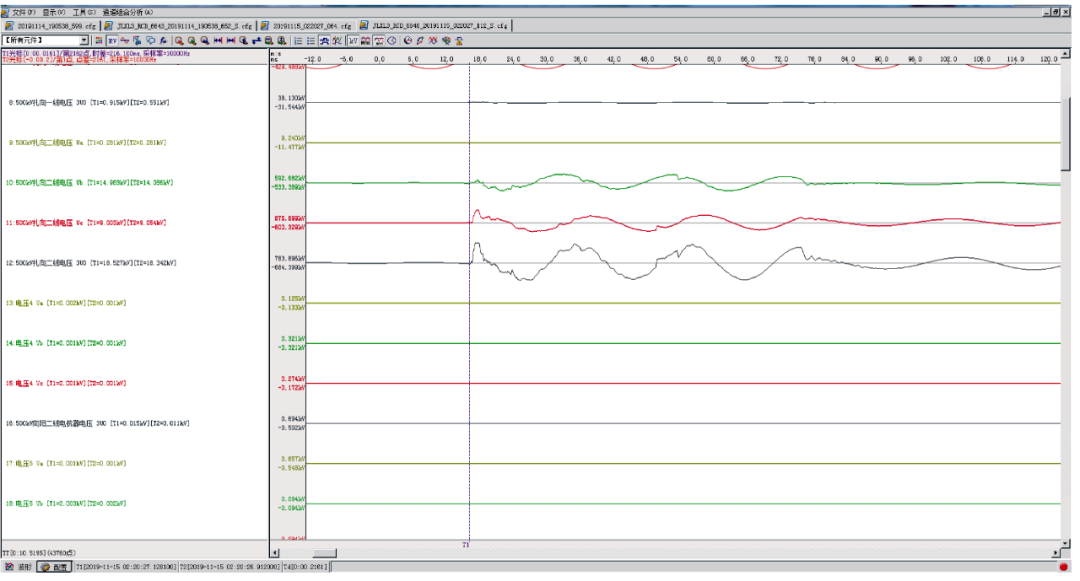This screenshot has width=1080, height=581.
Task: Click the horizontal scrollbar thumb
Action: tap(324, 553)
